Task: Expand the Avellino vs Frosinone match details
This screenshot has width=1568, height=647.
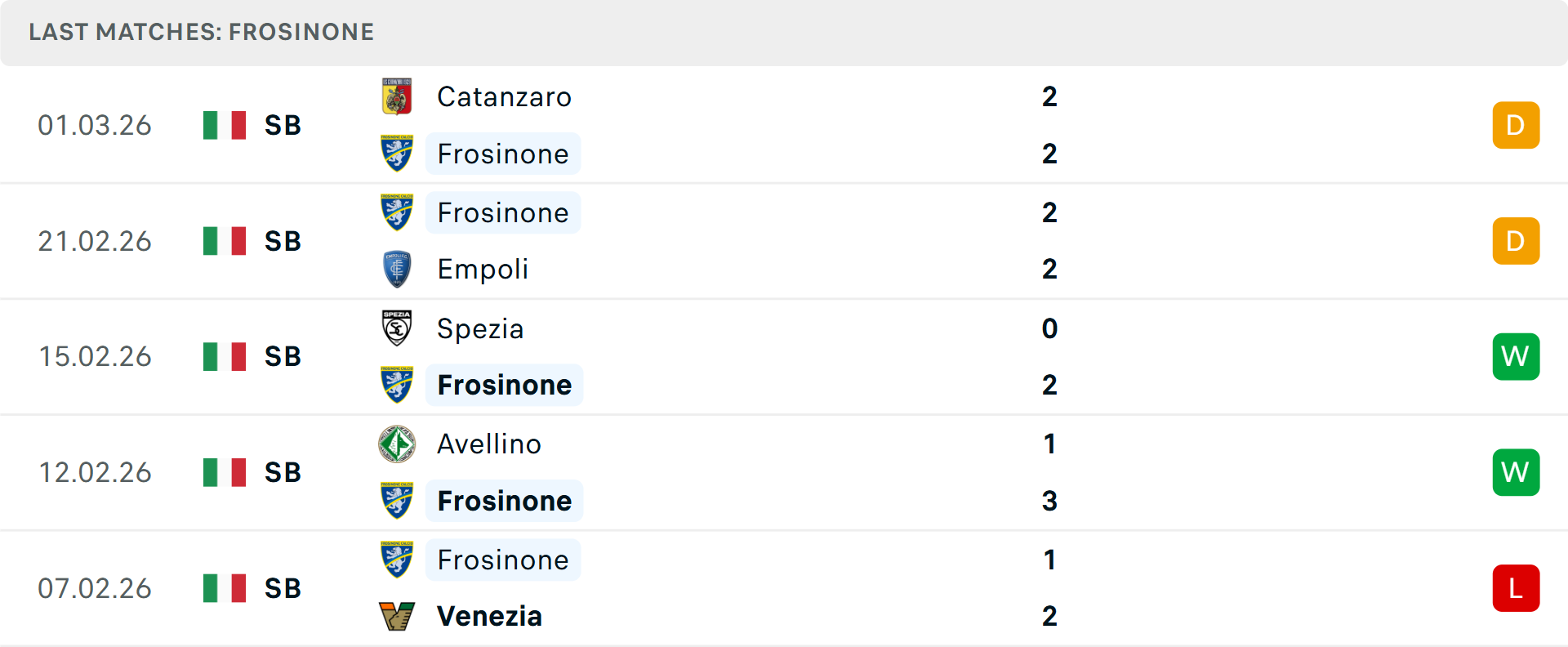Action: click(784, 472)
